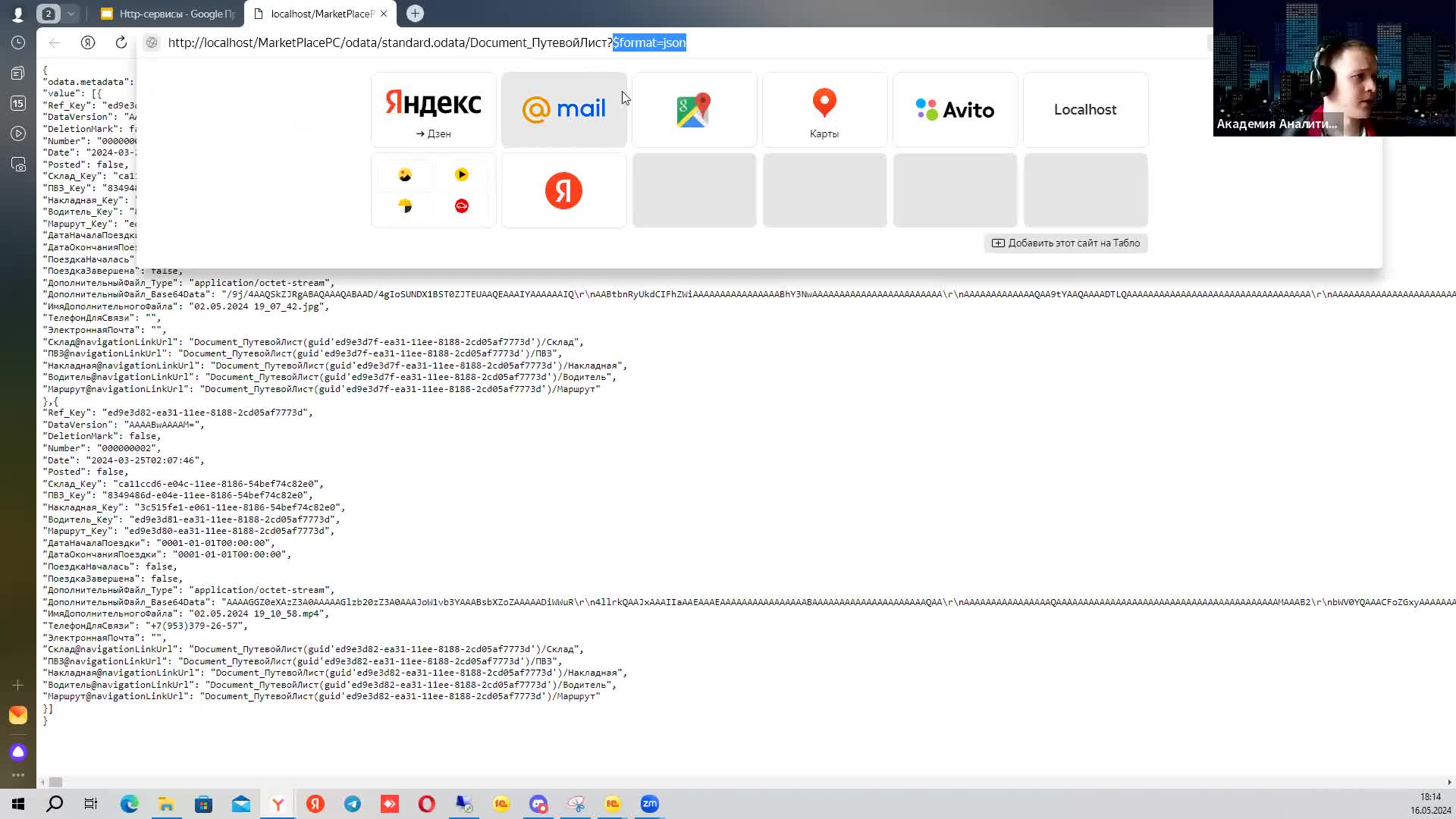Open the sidebar three-dots menu
The width and height of the screenshot is (1456, 819).
pos(18,775)
